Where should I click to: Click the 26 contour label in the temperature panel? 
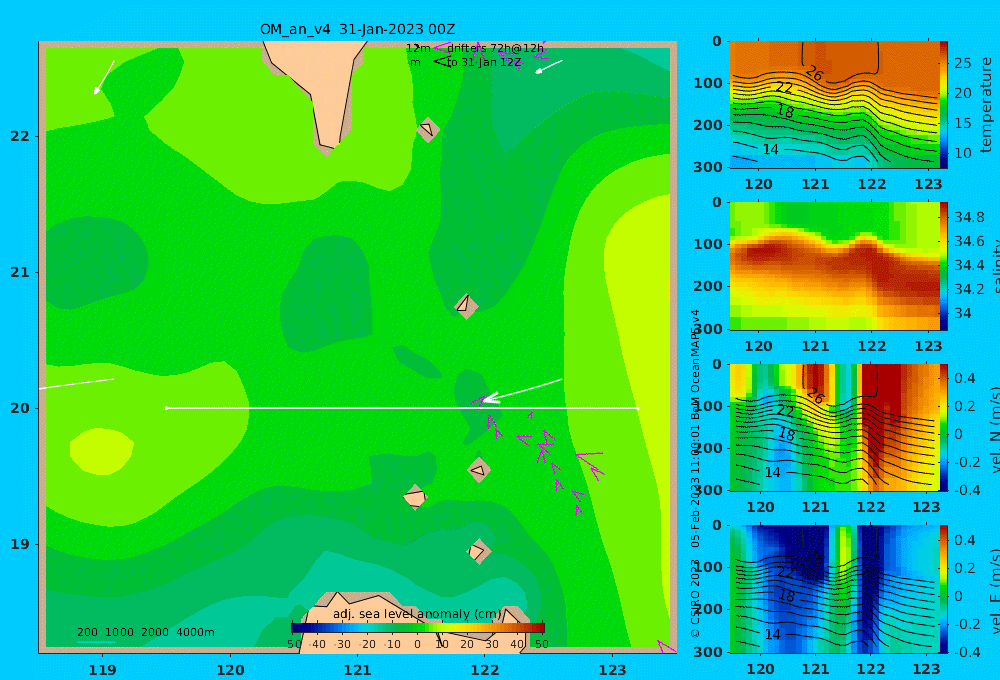[x=814, y=73]
